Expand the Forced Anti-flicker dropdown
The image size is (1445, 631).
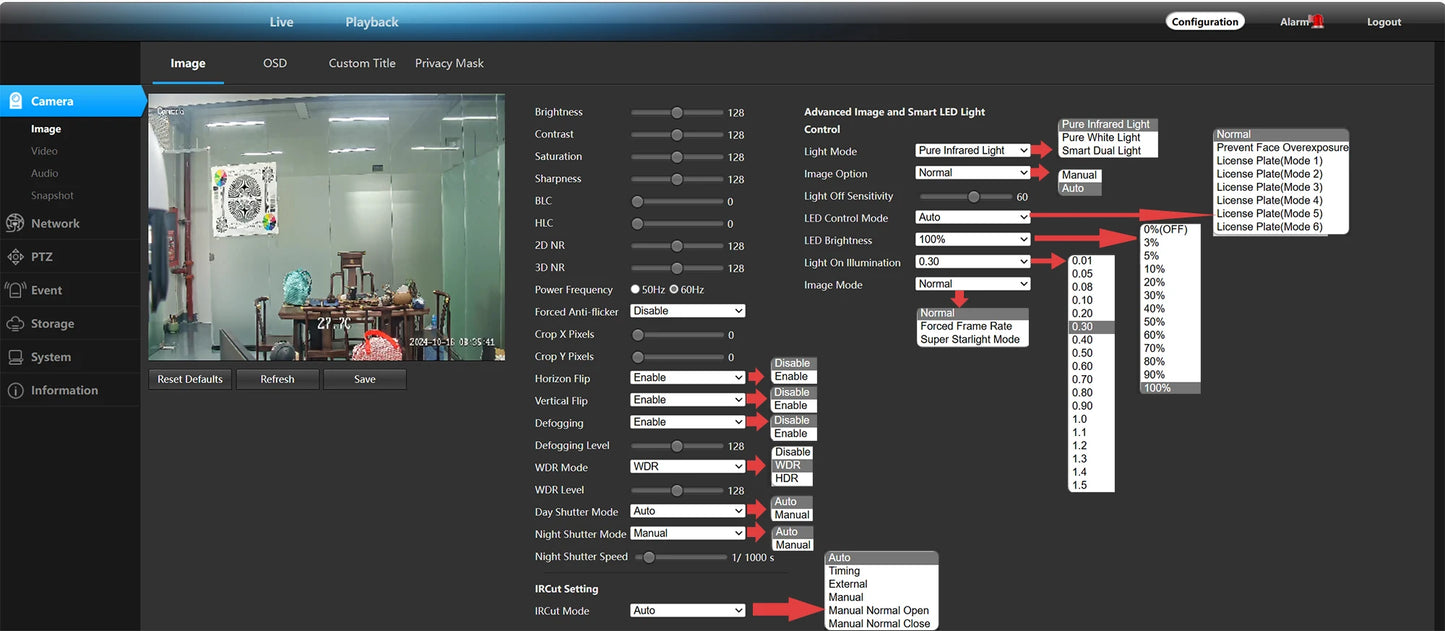(687, 311)
